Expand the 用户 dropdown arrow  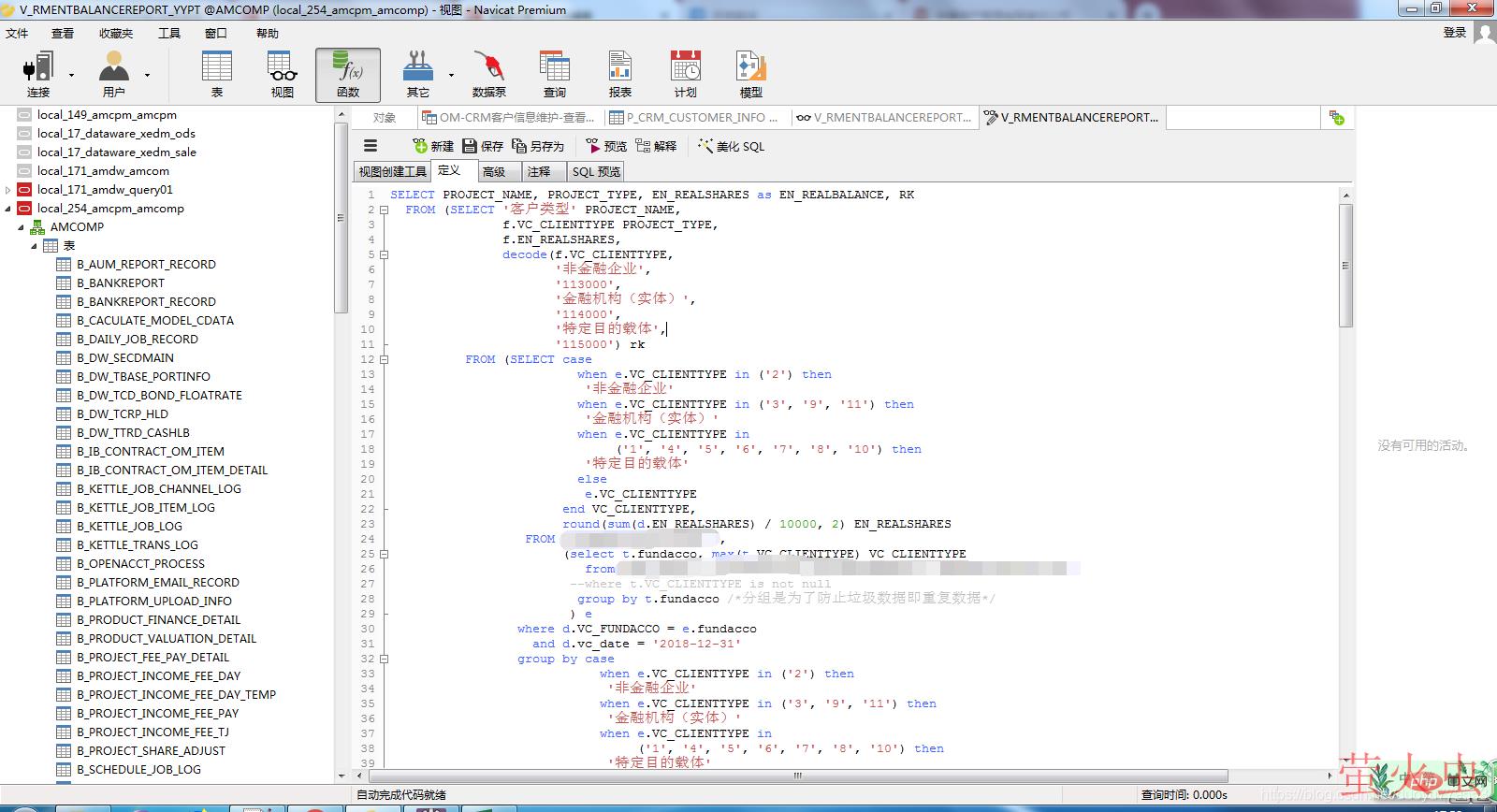click(x=147, y=75)
